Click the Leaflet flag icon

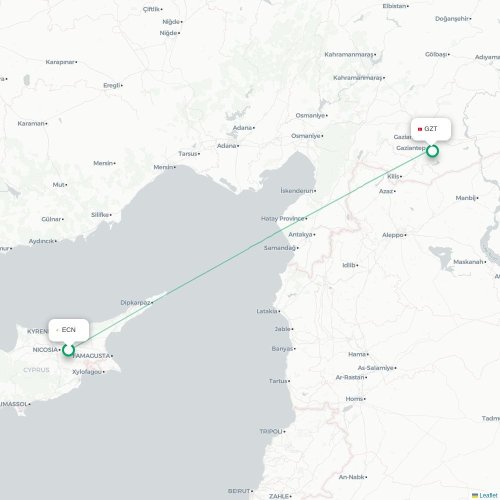[x=475, y=496]
